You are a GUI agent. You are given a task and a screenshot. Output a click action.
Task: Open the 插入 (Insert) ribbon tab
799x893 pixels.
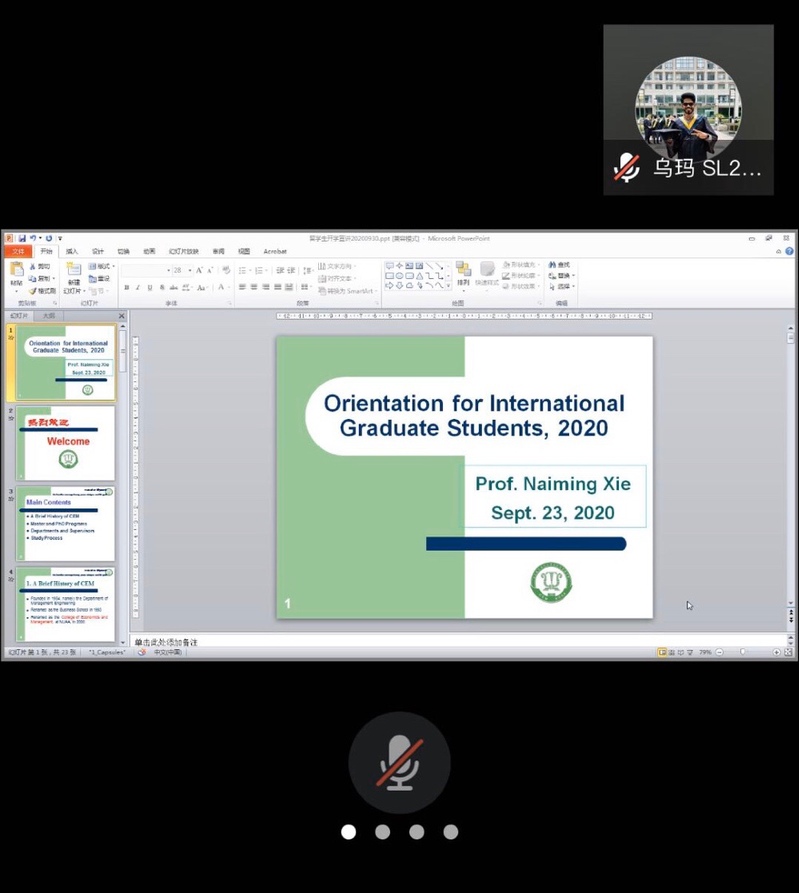coord(72,252)
